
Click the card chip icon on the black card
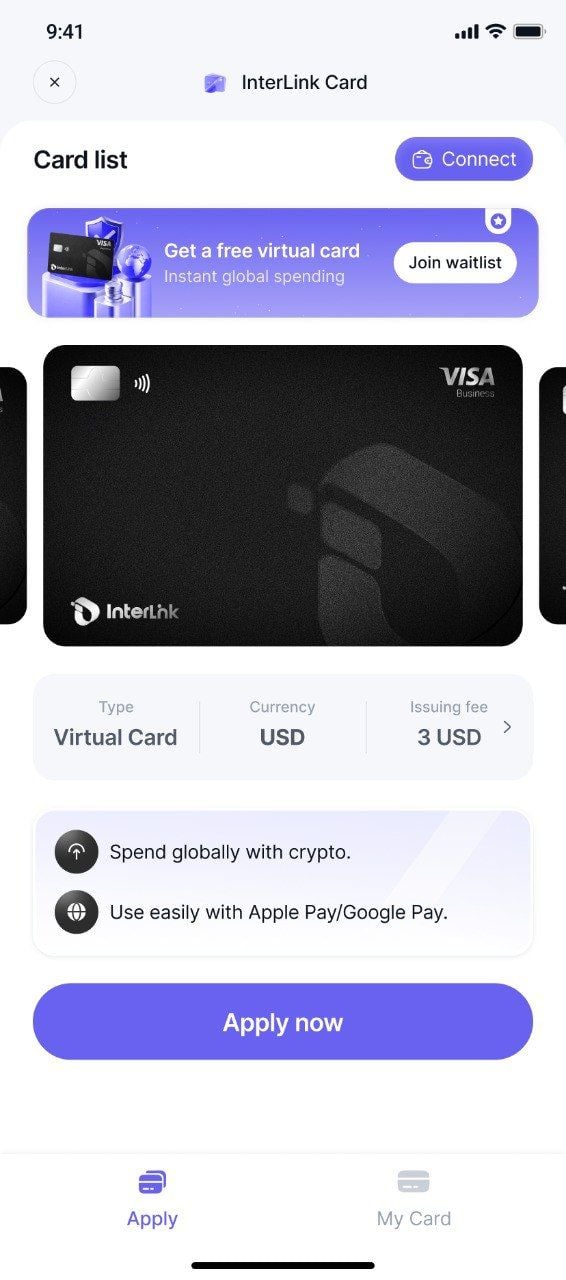(95, 383)
